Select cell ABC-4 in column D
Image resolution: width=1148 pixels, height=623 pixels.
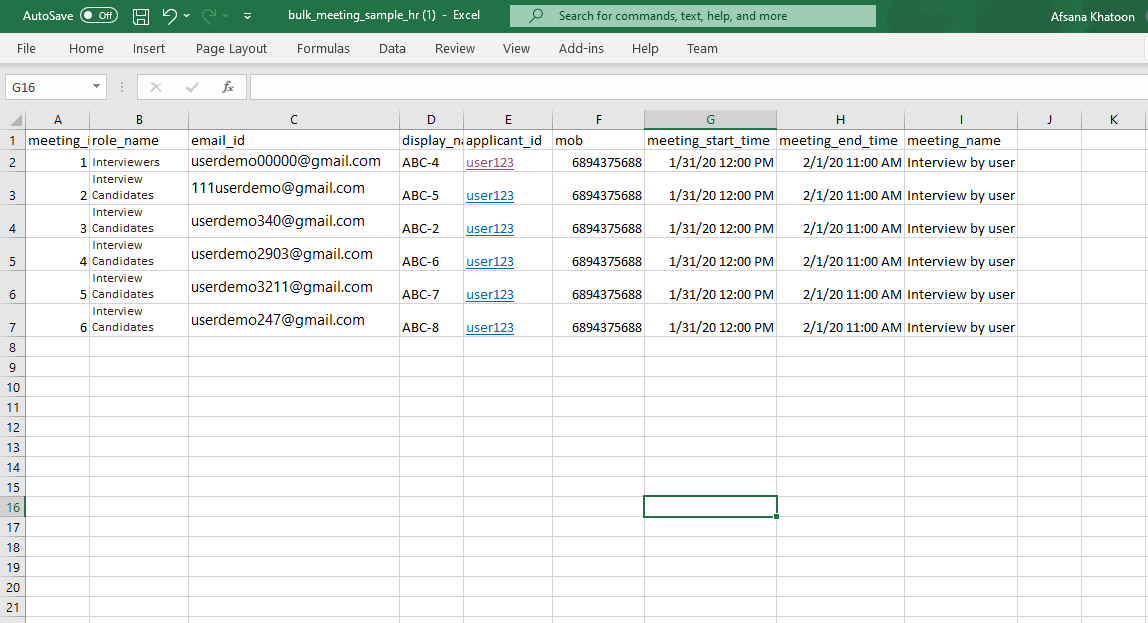[x=430, y=162]
